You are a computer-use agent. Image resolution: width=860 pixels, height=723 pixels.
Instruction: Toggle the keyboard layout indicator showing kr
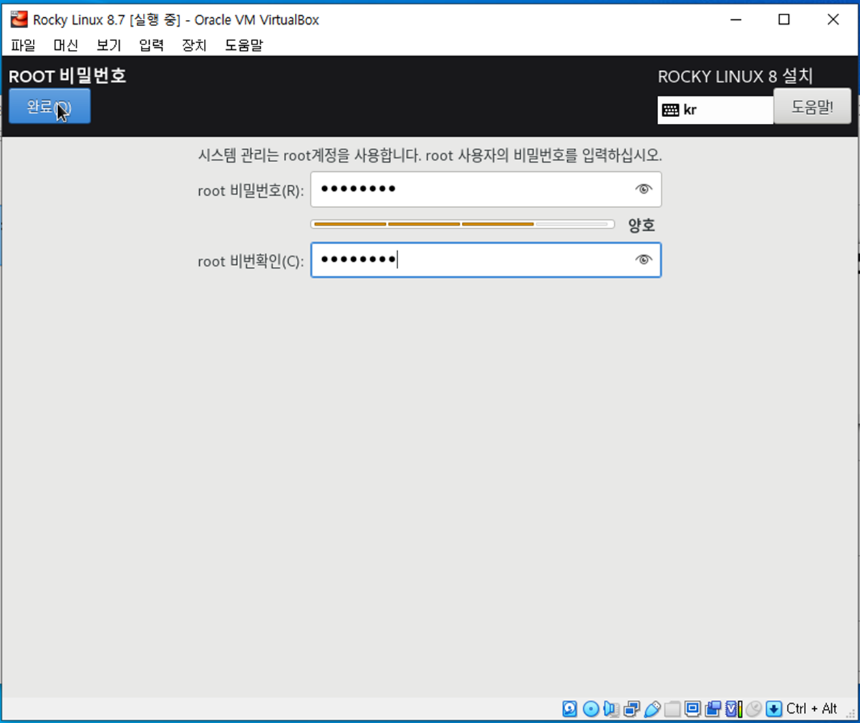coord(714,110)
